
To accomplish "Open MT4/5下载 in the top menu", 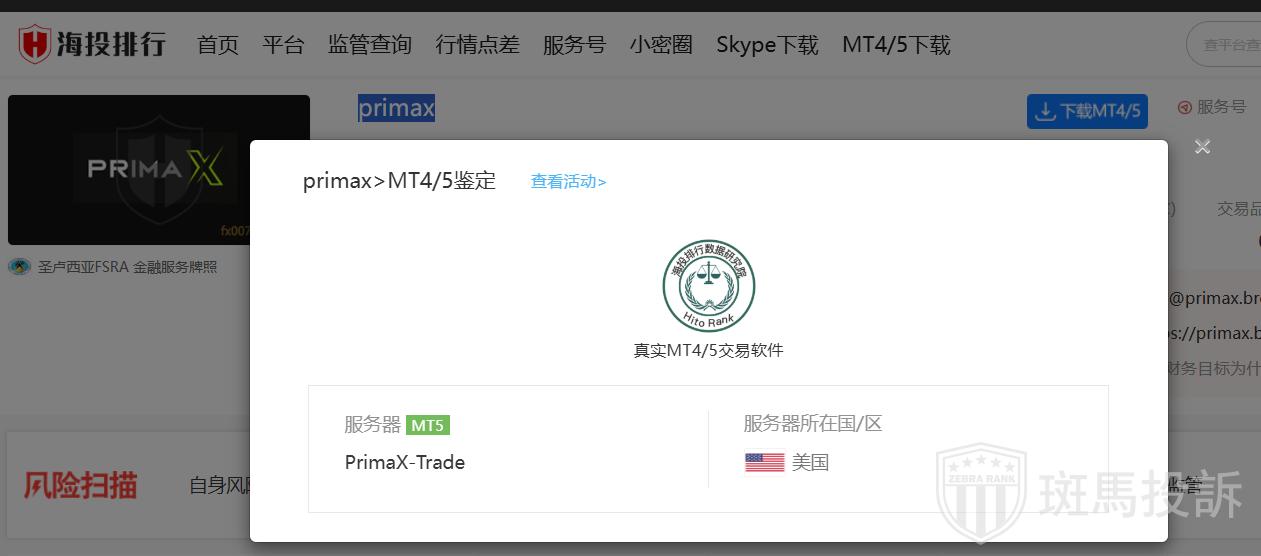I will pyautogui.click(x=896, y=45).
